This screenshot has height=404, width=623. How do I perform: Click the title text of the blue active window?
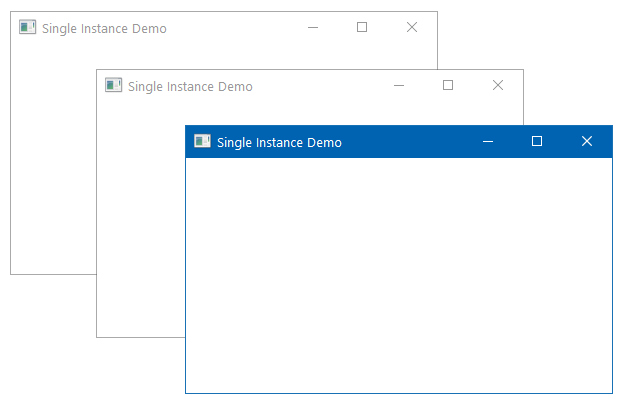pyautogui.click(x=279, y=143)
